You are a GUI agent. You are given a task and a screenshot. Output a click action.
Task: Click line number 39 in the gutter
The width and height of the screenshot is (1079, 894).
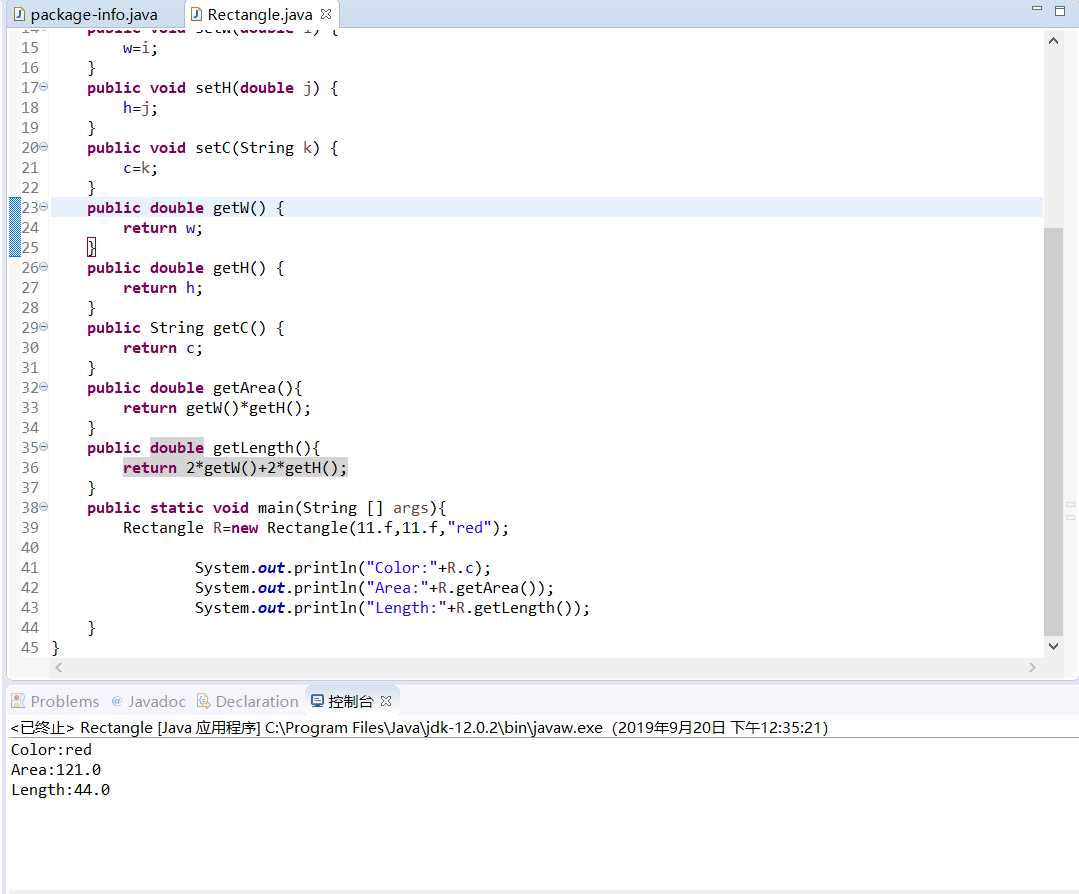coord(30,527)
